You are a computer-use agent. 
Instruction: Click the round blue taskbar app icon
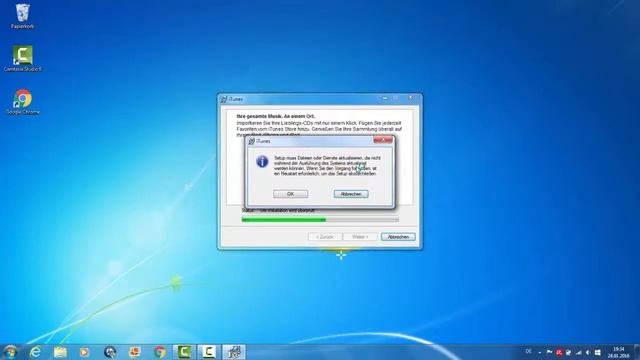coord(110,352)
